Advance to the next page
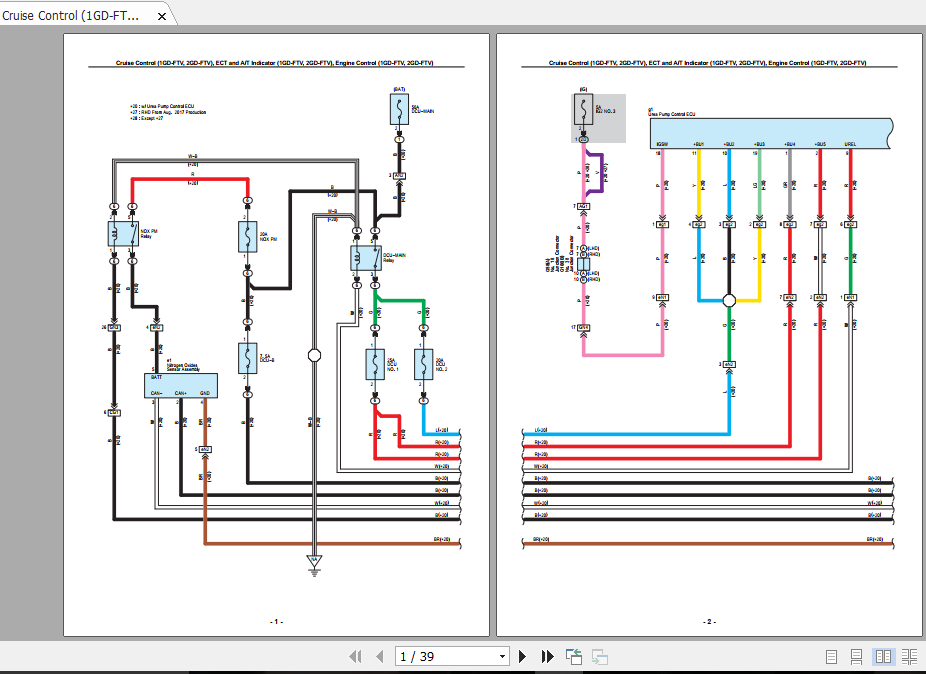The image size is (926, 674). pos(523,656)
